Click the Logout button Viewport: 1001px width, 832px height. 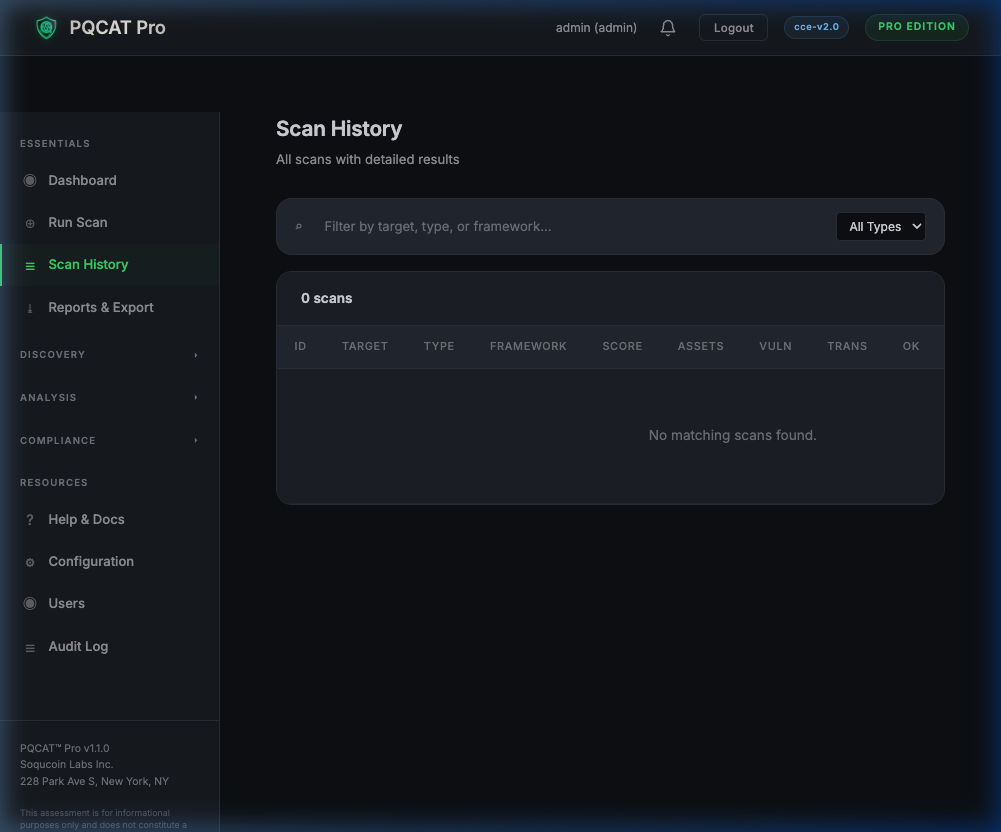coord(732,27)
